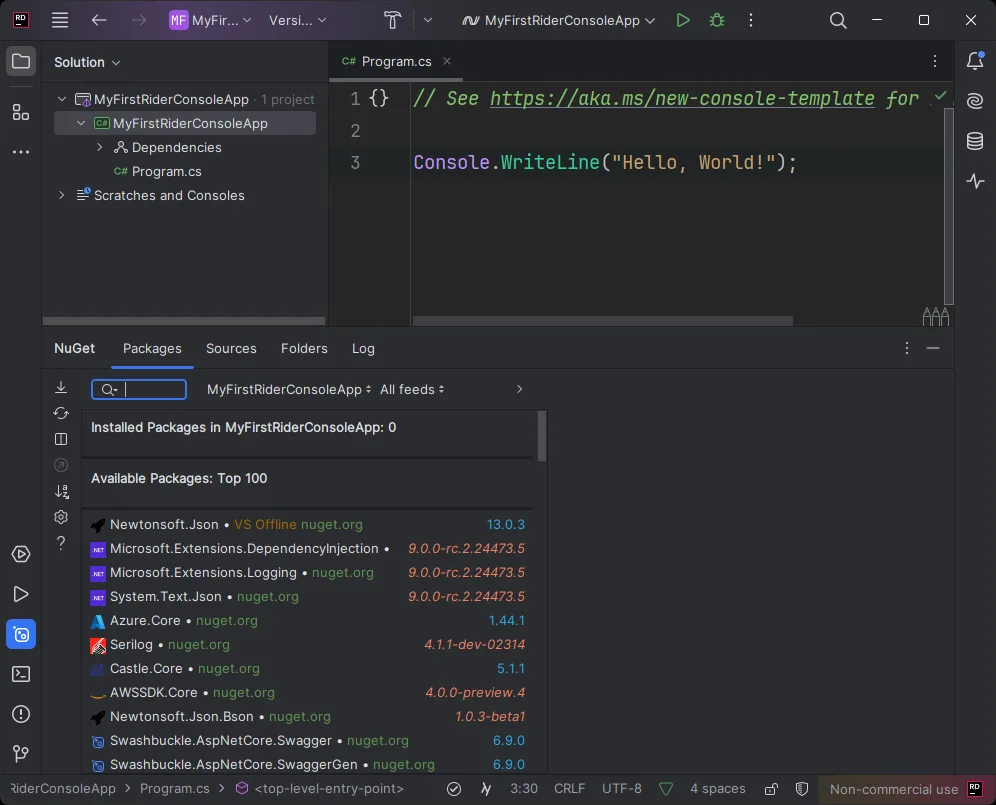Open the Terminal tool window
The image size is (996, 805).
[21, 674]
